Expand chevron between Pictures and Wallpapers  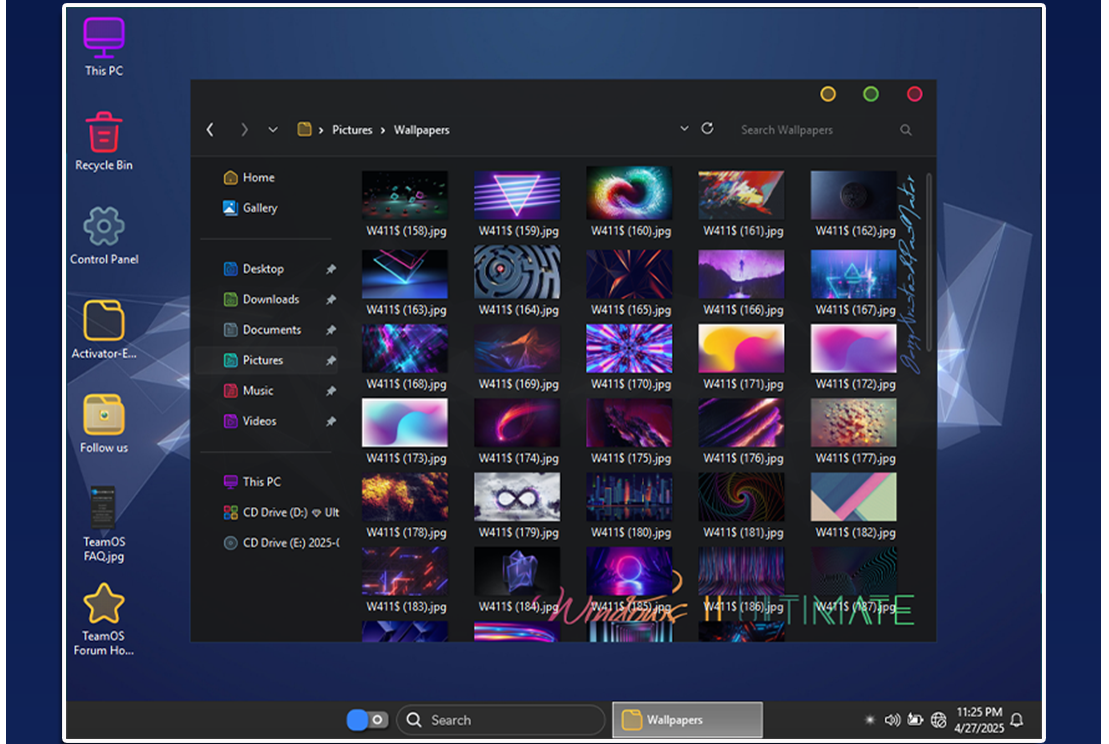[x=382, y=130]
